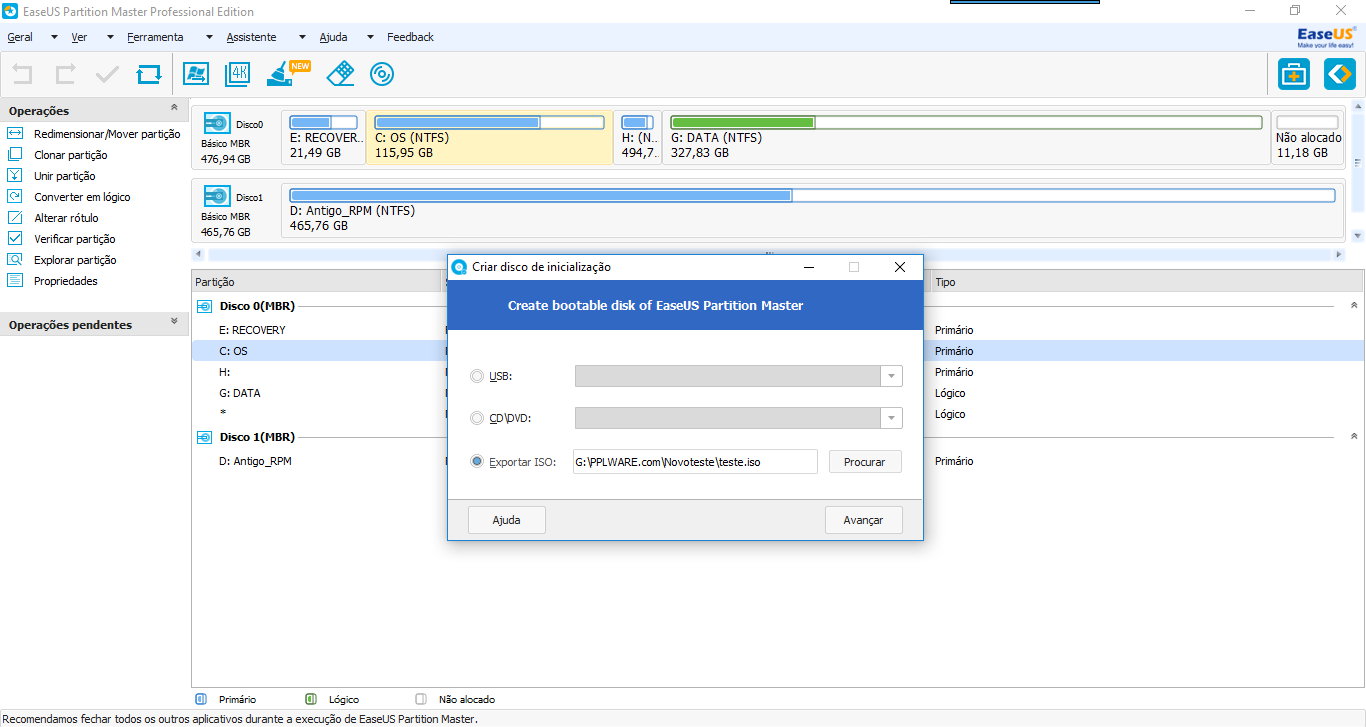Click the Redo arrow in the toolbar
Screen dimensions: 1366x727
65,74
